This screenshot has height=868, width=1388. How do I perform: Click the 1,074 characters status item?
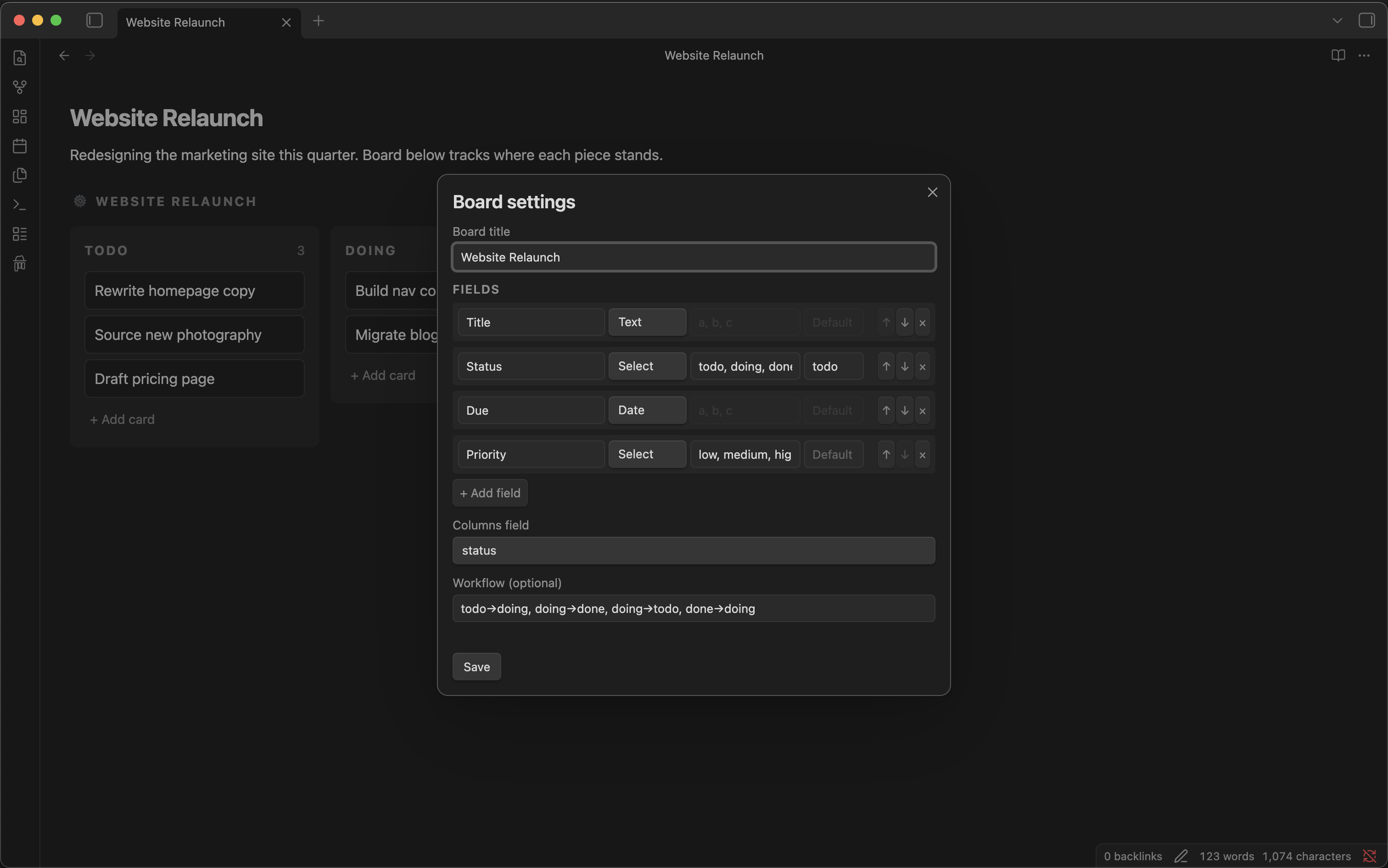[x=1306, y=856]
